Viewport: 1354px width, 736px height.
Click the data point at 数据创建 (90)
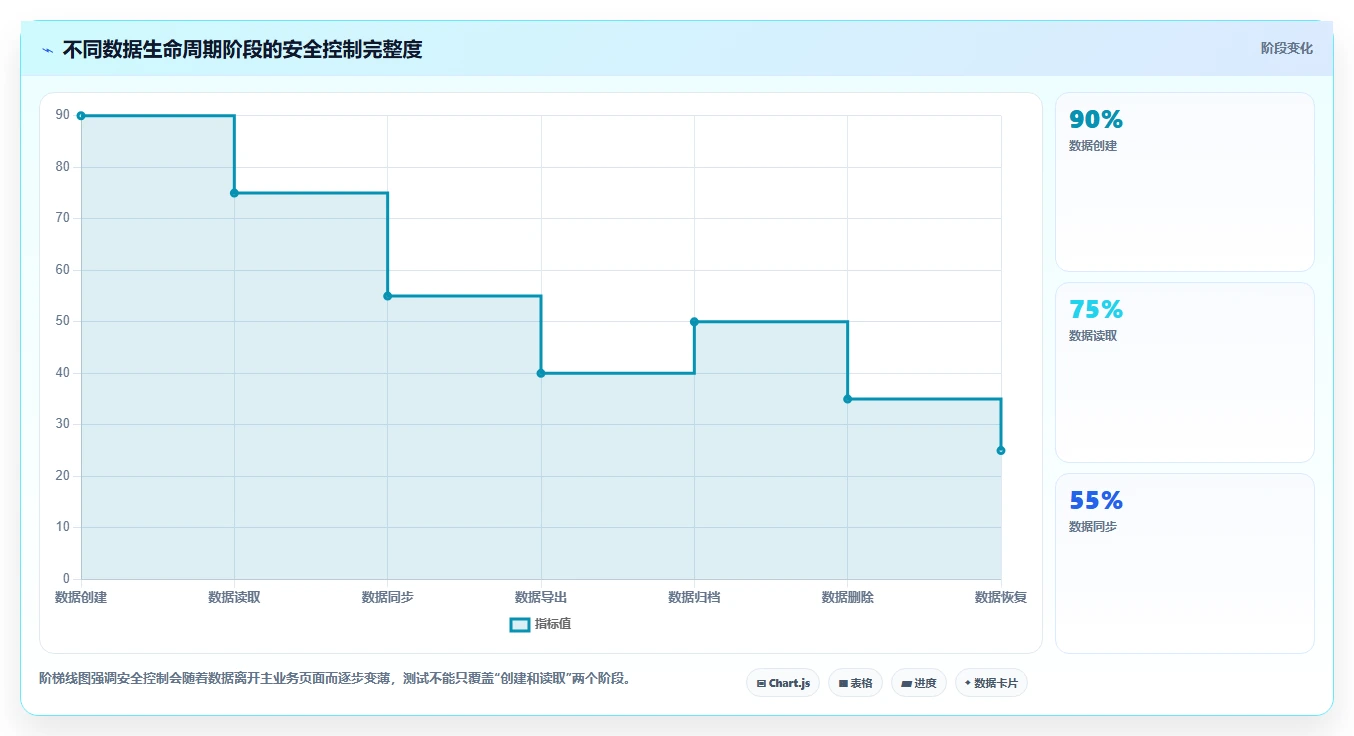click(x=81, y=116)
